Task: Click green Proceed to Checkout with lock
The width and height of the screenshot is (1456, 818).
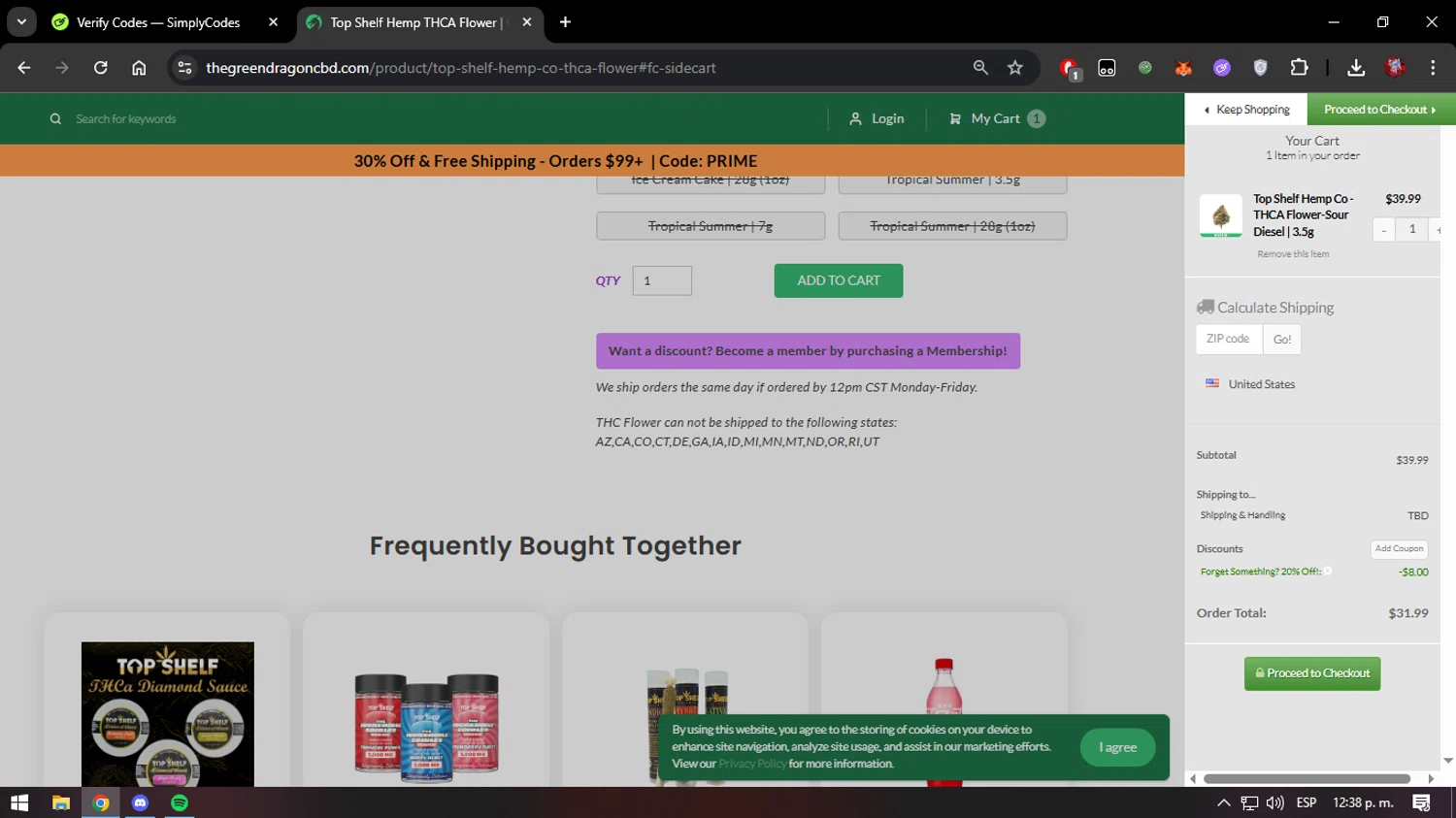Action: click(1312, 673)
